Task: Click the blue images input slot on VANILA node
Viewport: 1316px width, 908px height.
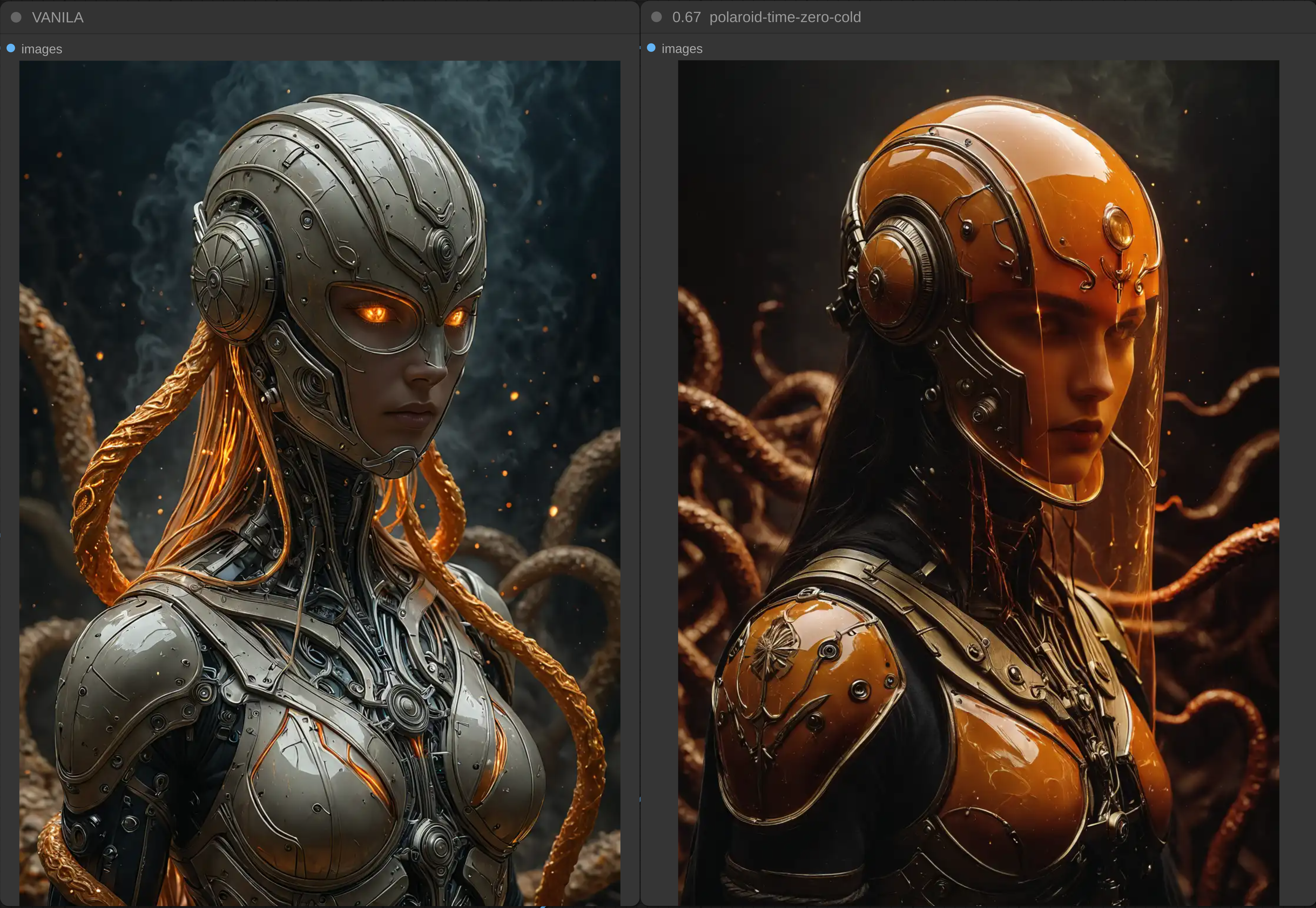Action: coord(11,48)
